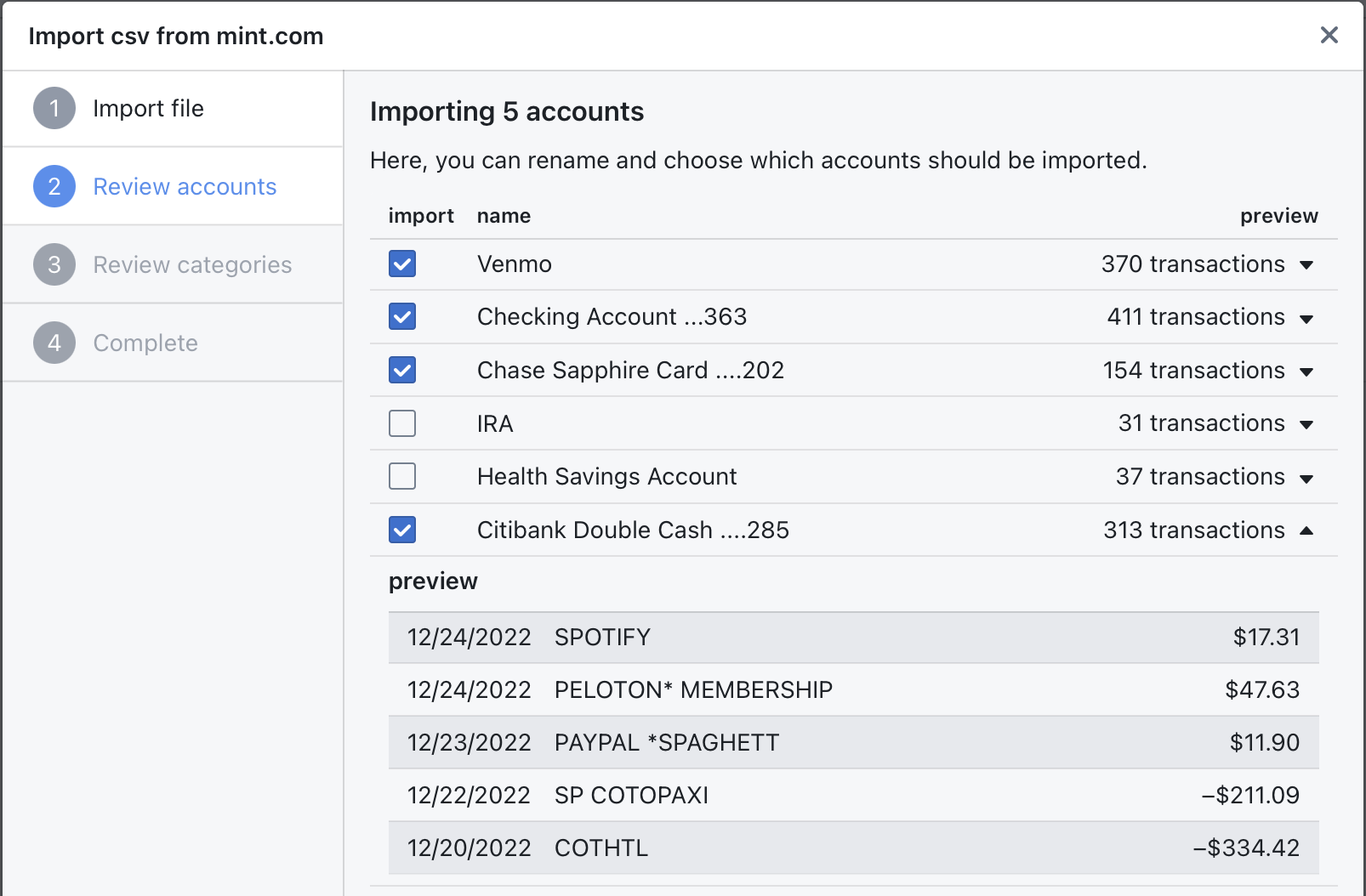Select the Review accounts step
The width and height of the screenshot is (1366, 896).
(185, 186)
